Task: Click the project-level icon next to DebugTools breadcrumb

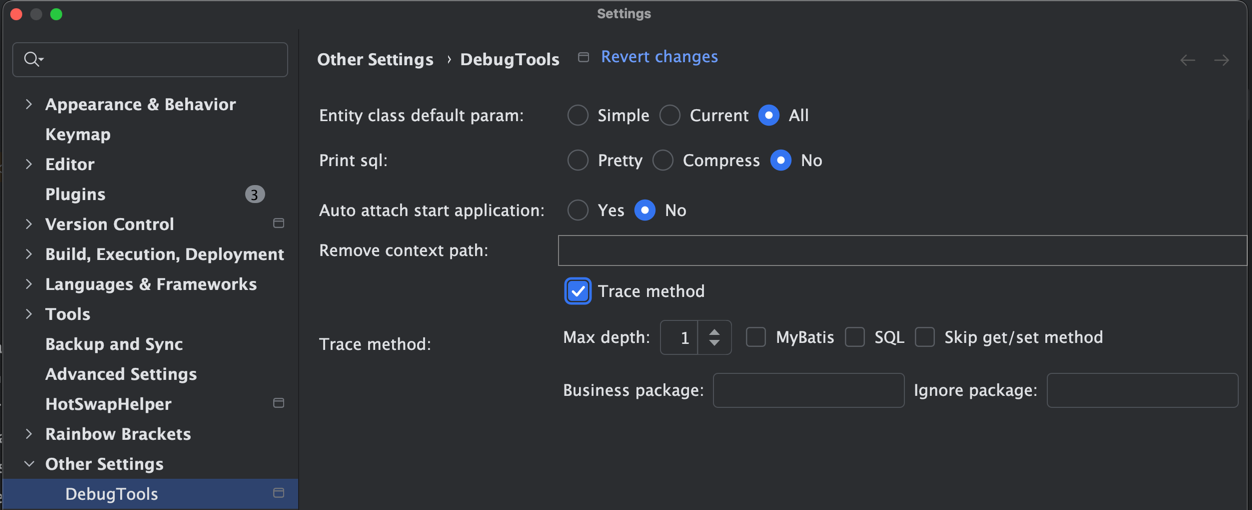Action: [x=584, y=57]
